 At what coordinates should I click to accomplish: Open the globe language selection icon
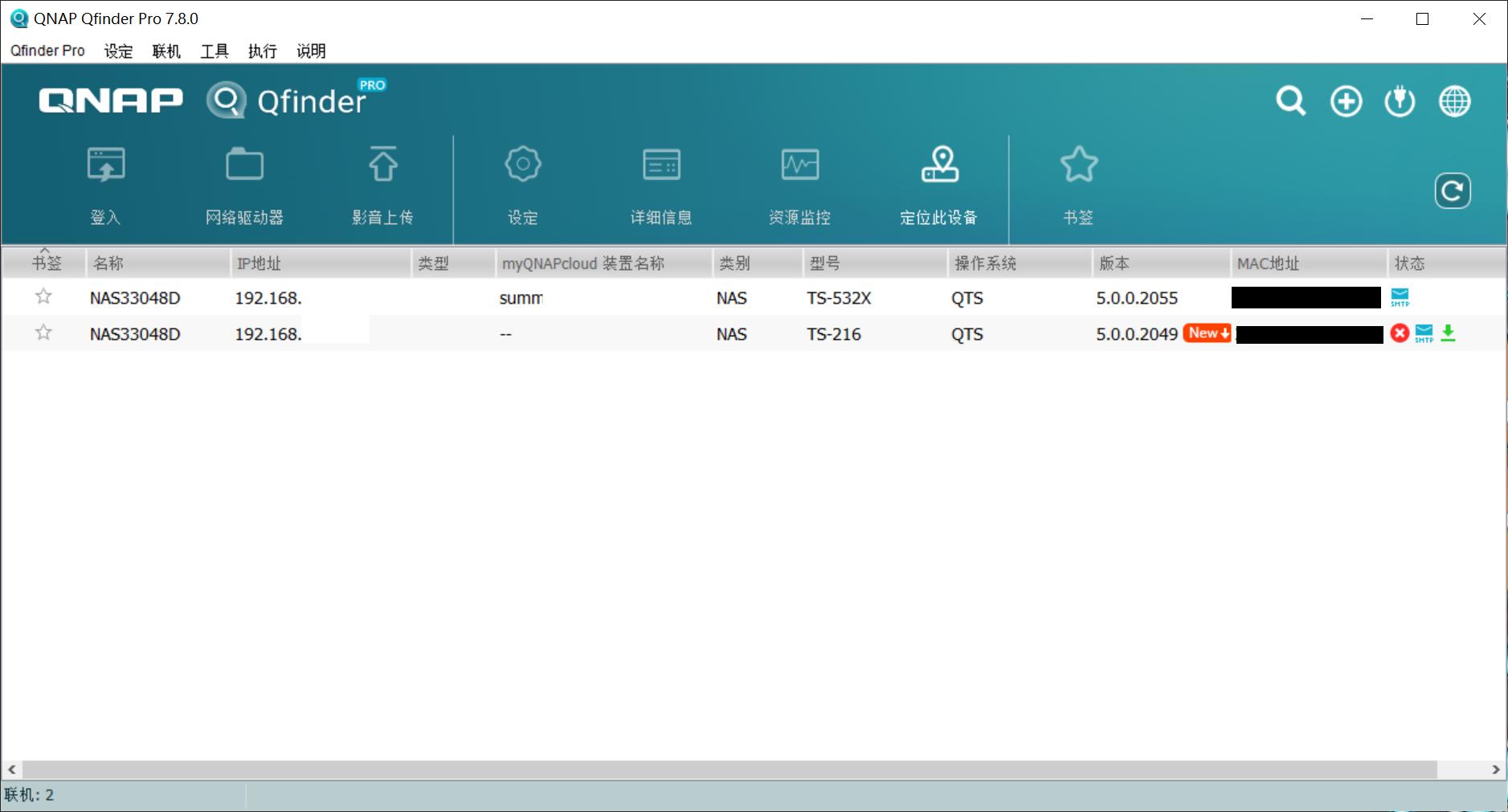pos(1454,100)
